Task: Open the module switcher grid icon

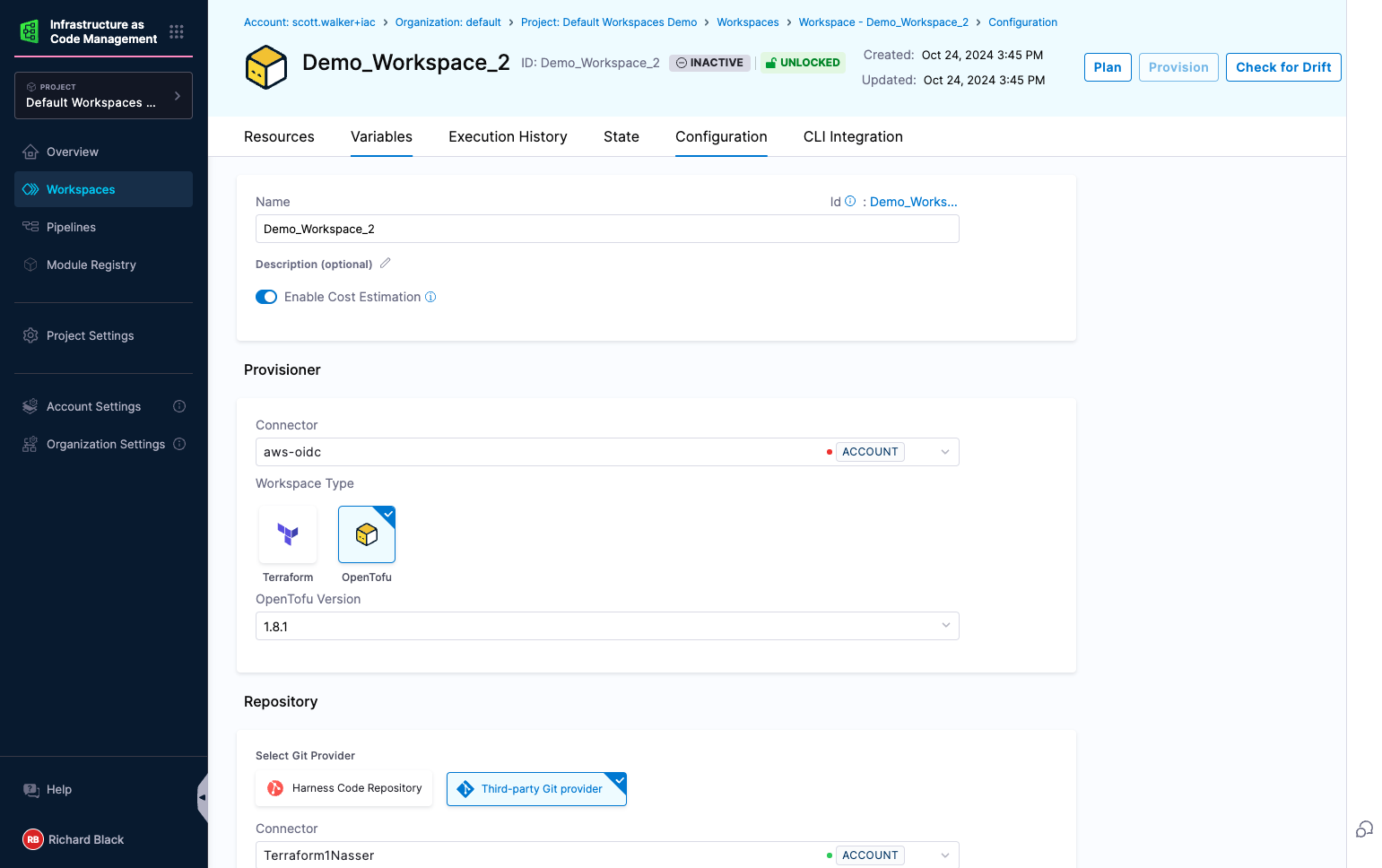Action: pos(177,31)
